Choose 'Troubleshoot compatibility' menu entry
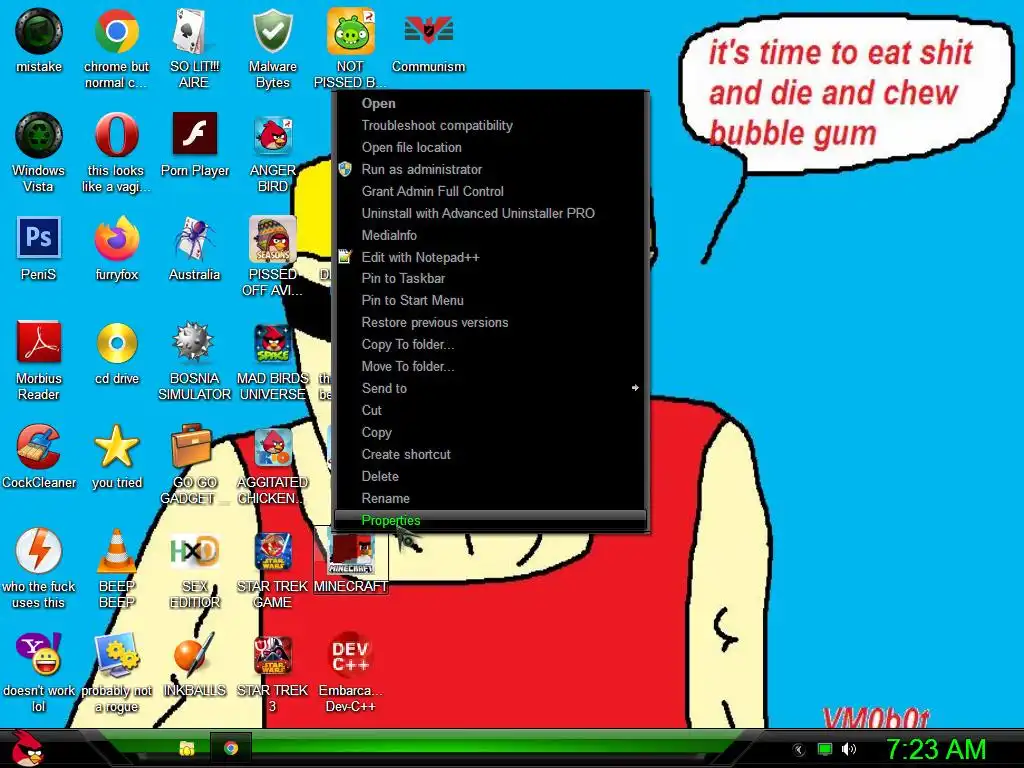The image size is (1024, 768). [490, 125]
